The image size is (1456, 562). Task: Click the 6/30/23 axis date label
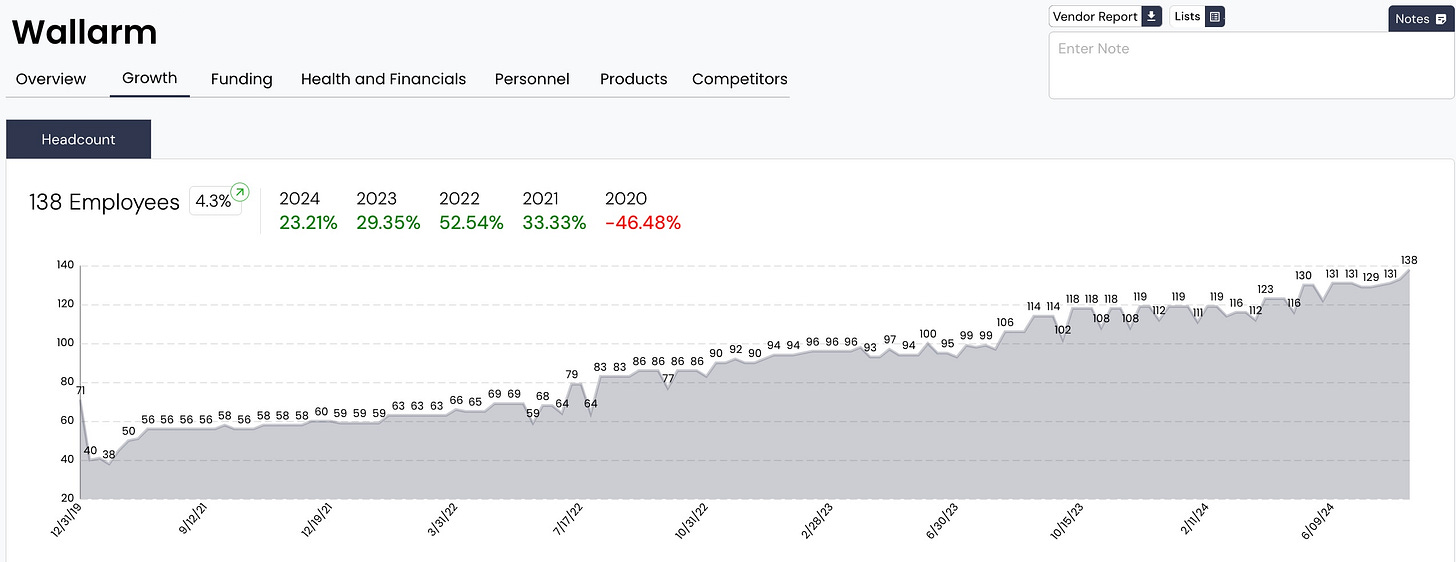point(943,521)
